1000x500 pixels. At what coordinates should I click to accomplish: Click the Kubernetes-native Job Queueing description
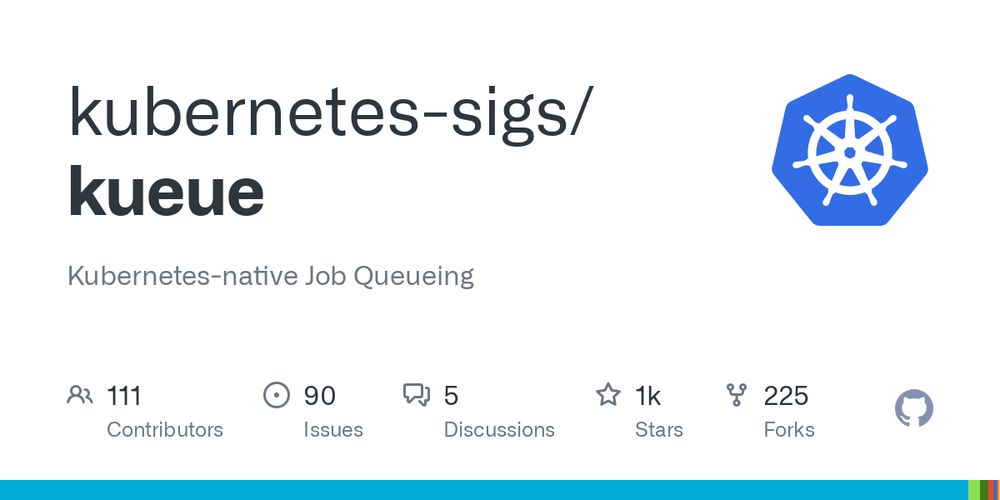[x=270, y=276]
